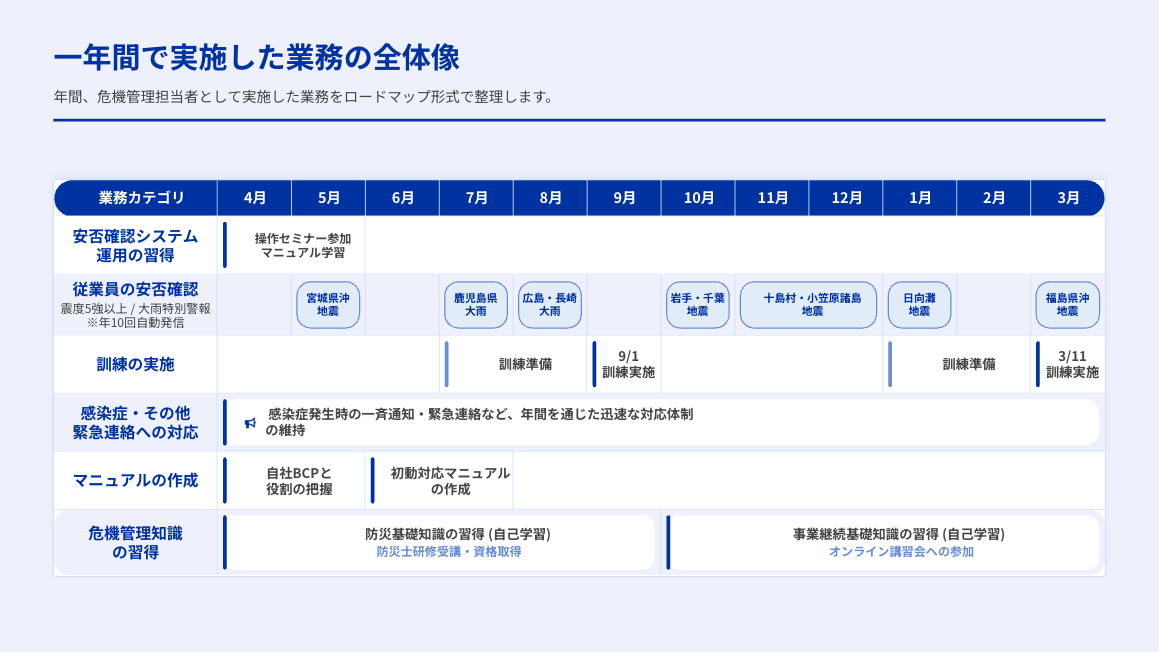Select the 訓練の実施 row label
The height and width of the screenshot is (652, 1159).
click(136, 365)
